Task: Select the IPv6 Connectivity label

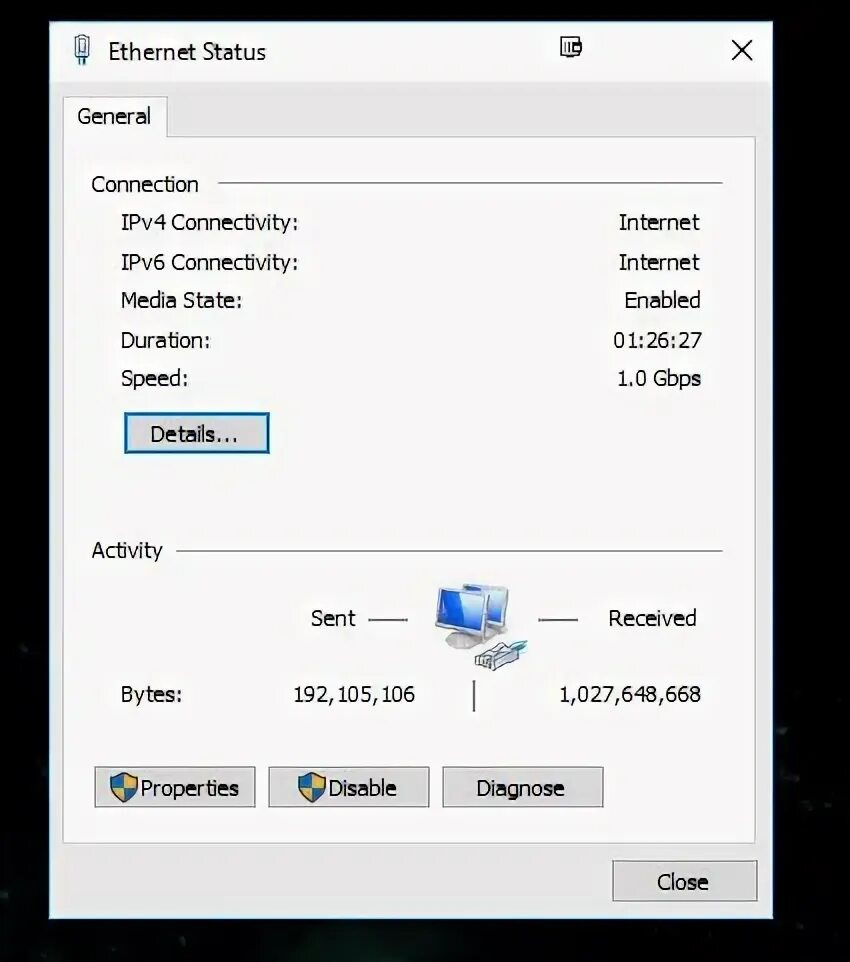Action: (209, 262)
